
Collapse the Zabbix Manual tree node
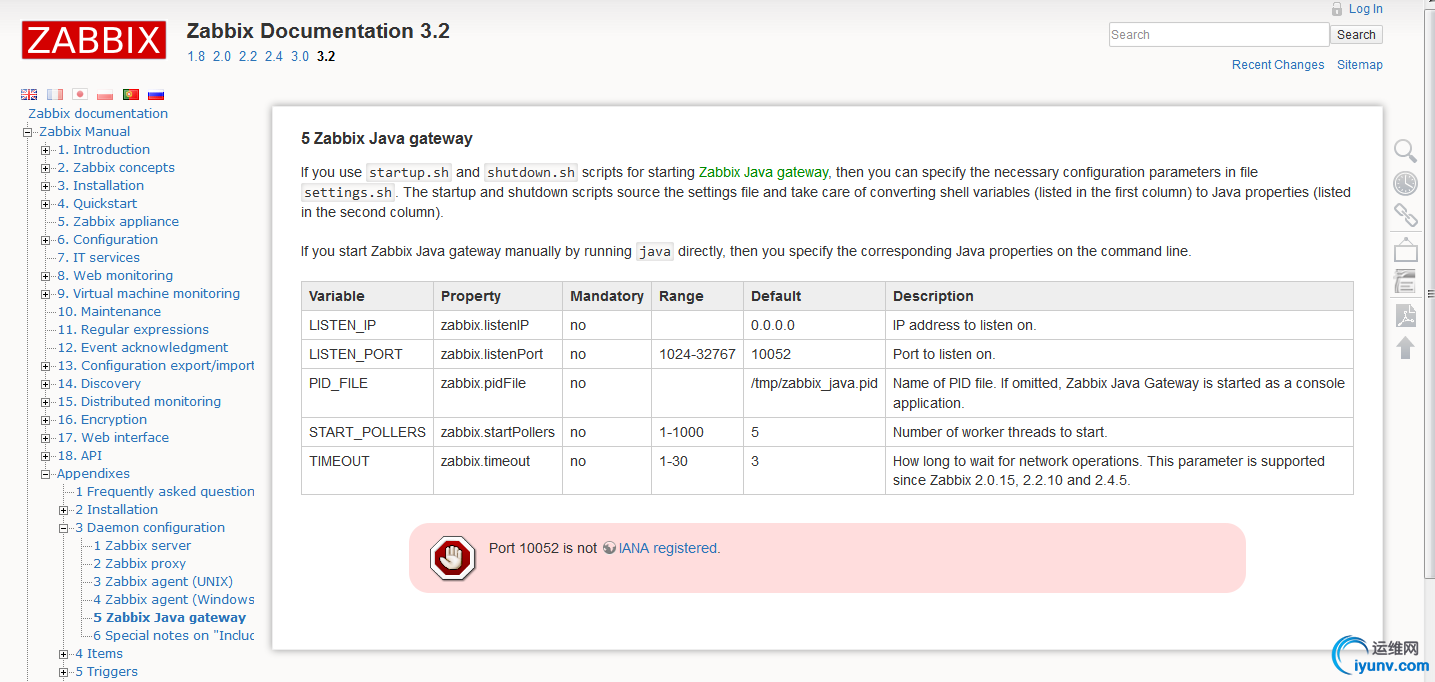28,132
